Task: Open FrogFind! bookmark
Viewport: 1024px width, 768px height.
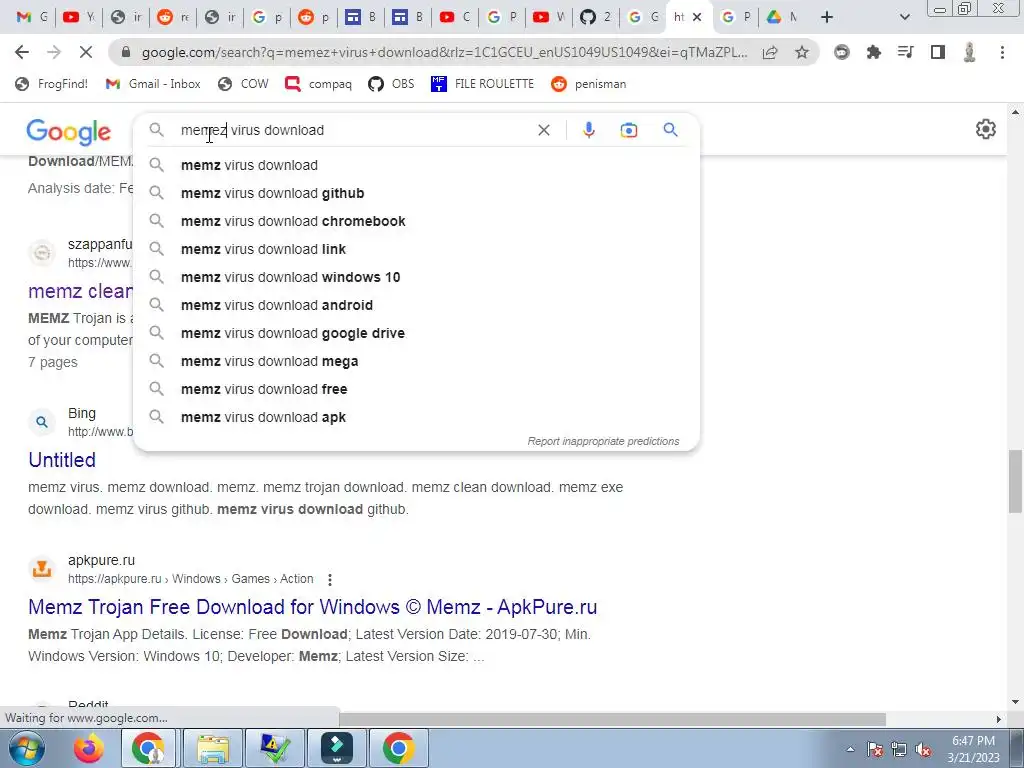Action: pyautogui.click(x=52, y=84)
